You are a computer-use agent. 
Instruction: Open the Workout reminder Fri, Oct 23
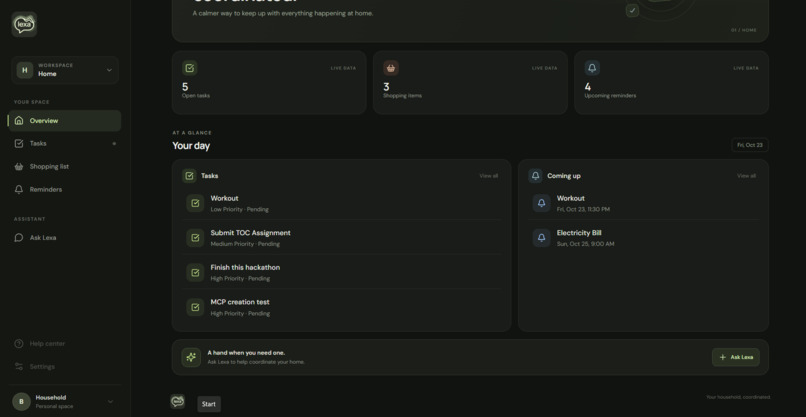pos(644,204)
